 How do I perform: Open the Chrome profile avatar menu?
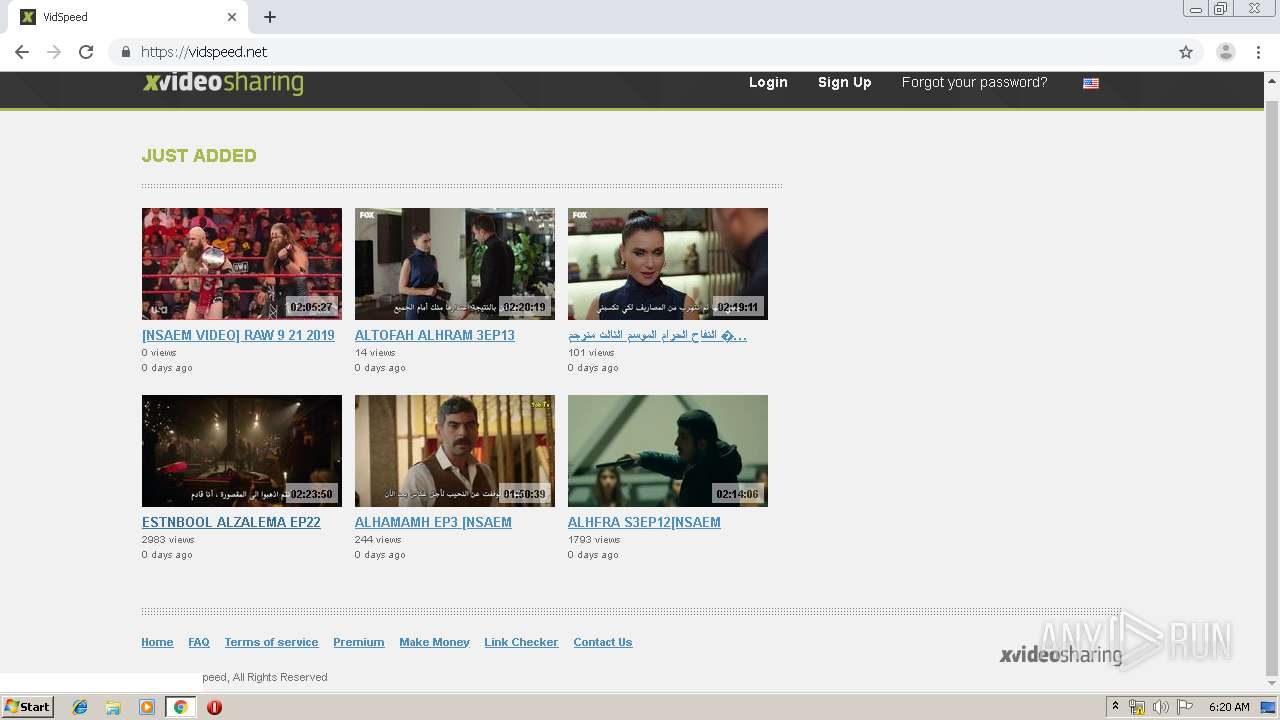(x=1226, y=52)
